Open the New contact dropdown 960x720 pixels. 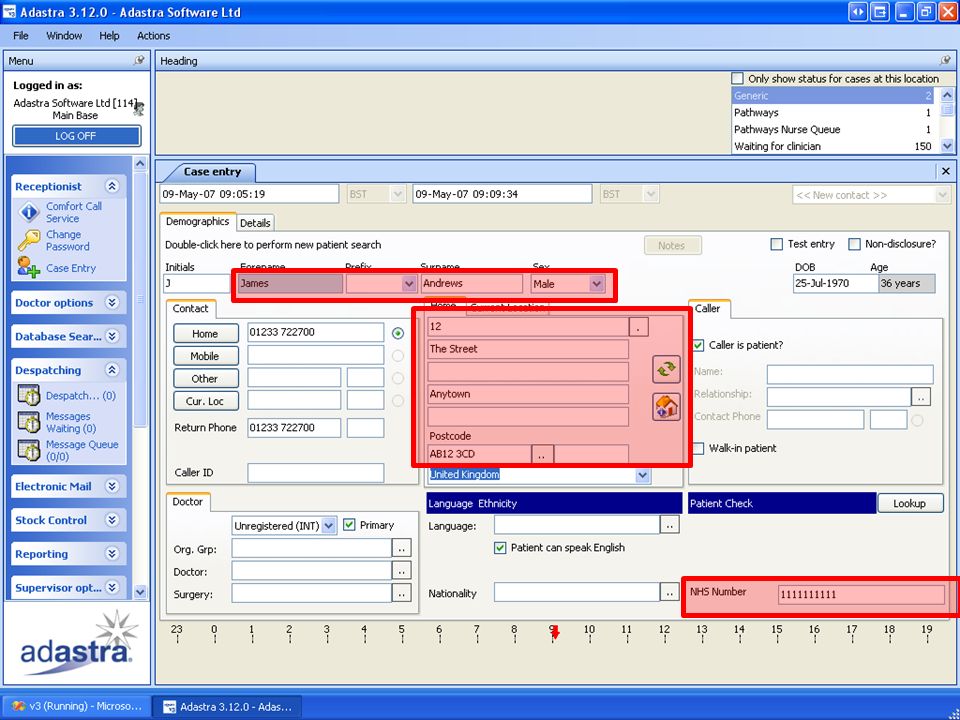point(943,195)
